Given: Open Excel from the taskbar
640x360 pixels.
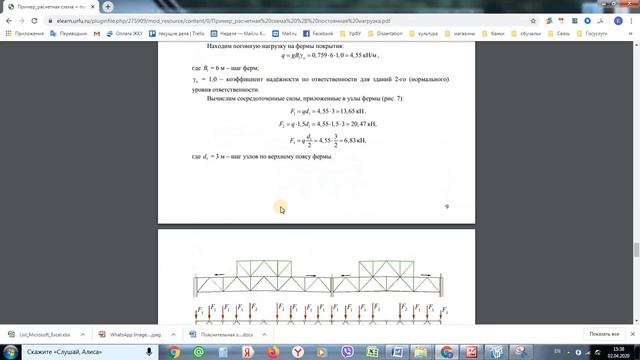Looking at the screenshot, I should [x=372, y=352].
